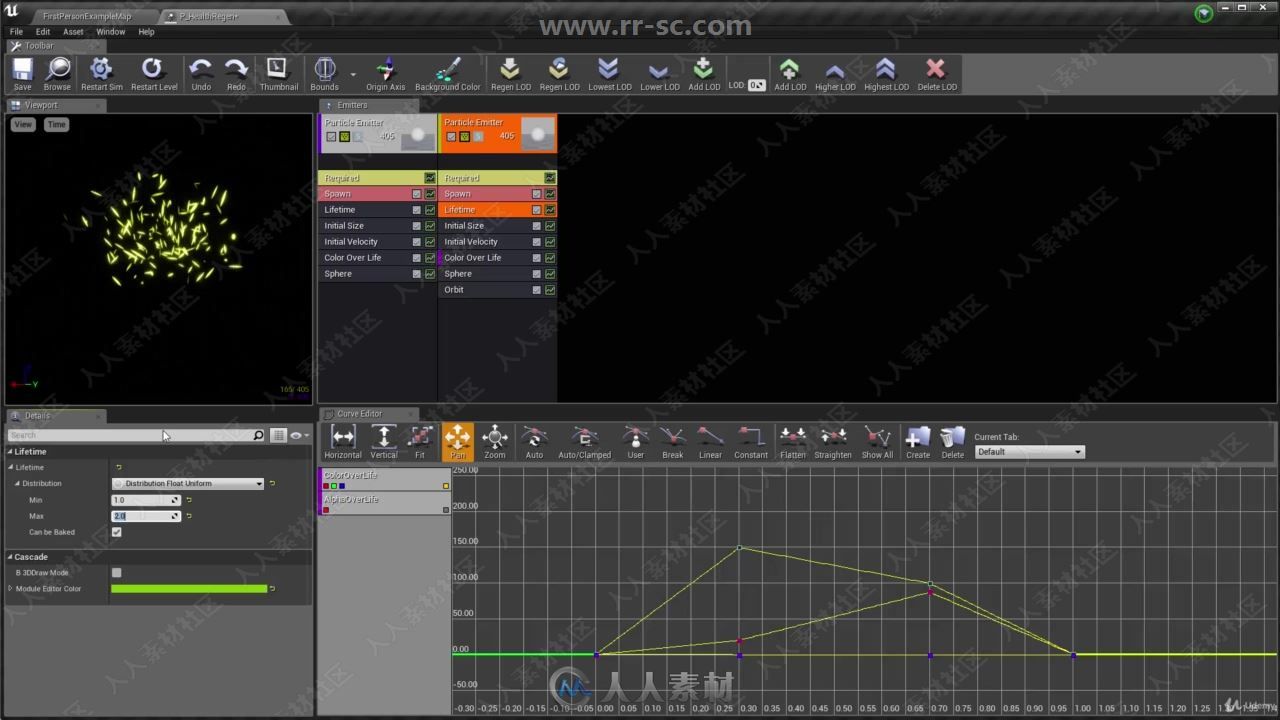Screen dimensions: 1280x720
Task: Open the Bounds options arrow
Action: click(x=353, y=74)
